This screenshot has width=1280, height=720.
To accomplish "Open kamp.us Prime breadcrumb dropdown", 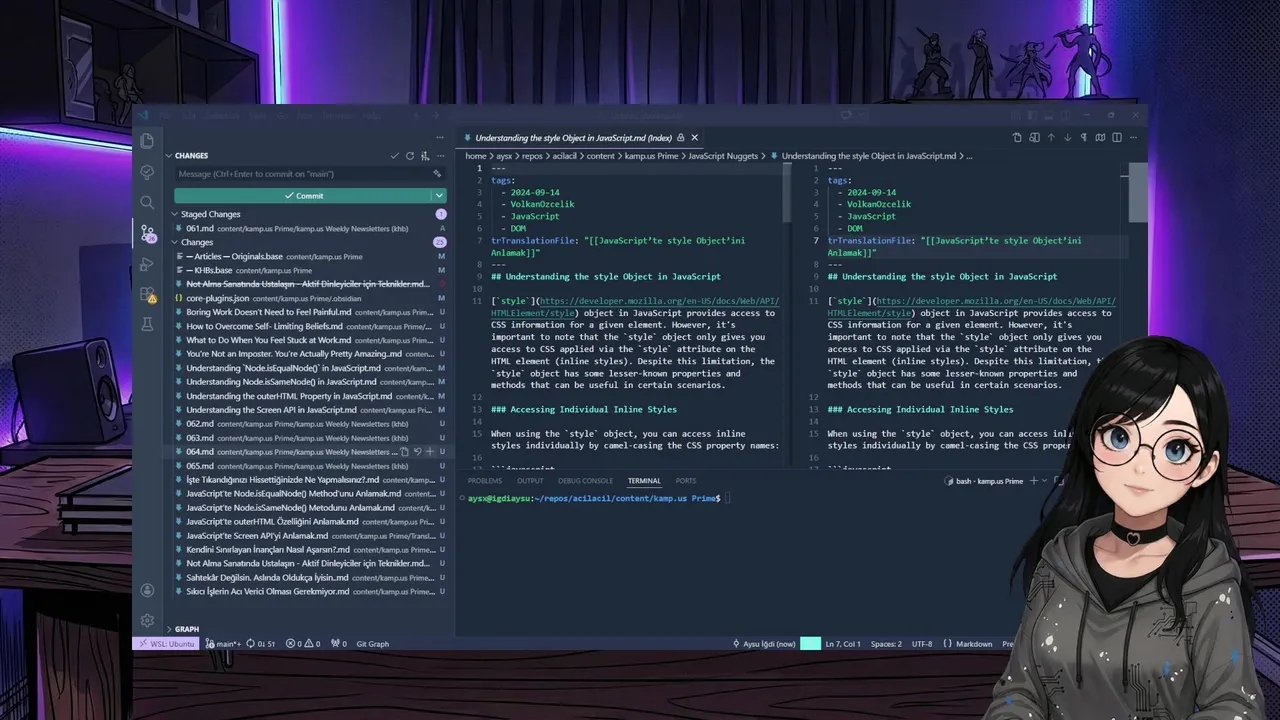I will [x=651, y=156].
